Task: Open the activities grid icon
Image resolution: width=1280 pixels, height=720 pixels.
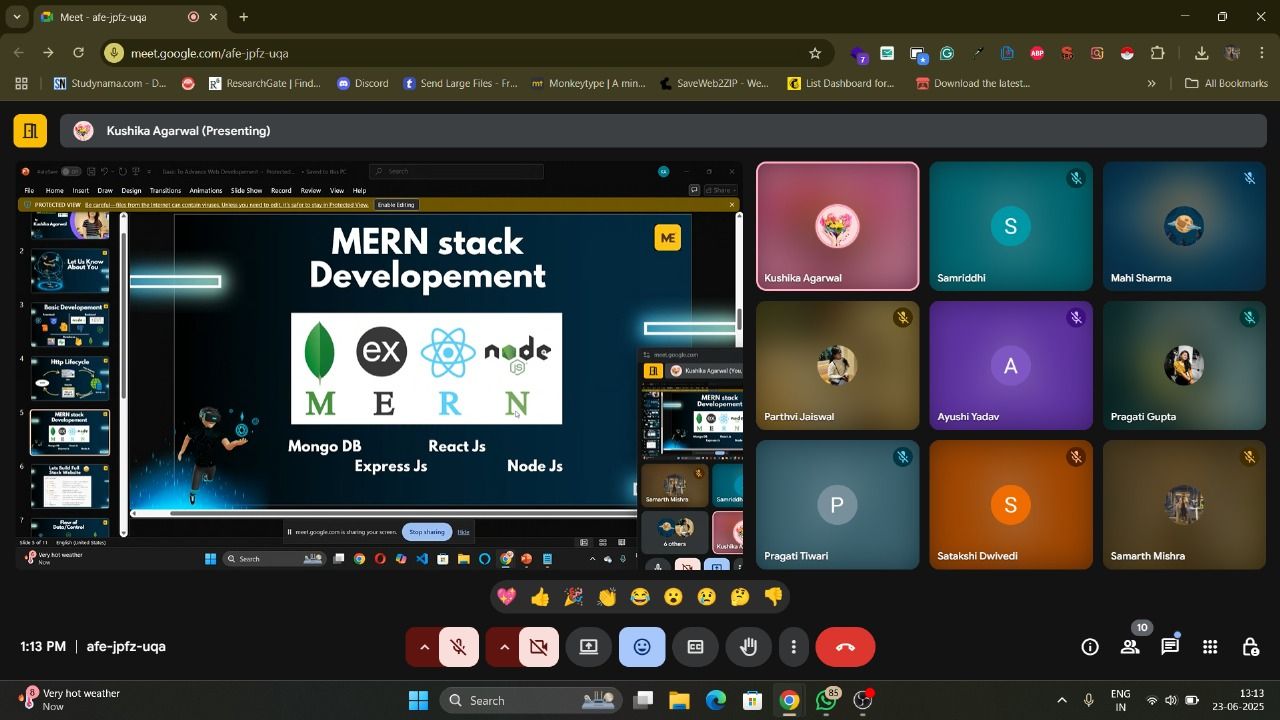Action: (1210, 647)
